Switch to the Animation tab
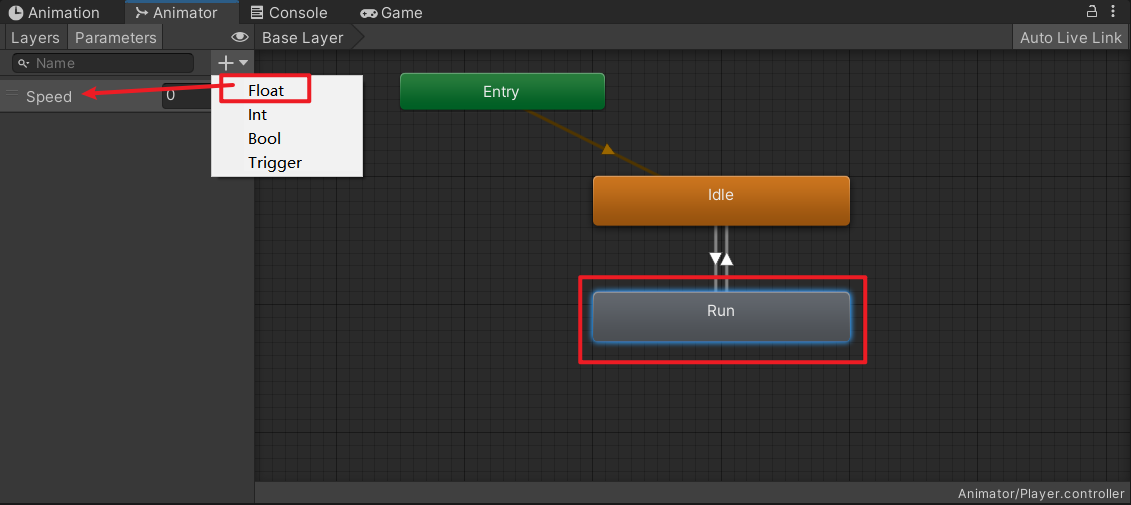Screen dimensions: 1131x505 coord(55,13)
